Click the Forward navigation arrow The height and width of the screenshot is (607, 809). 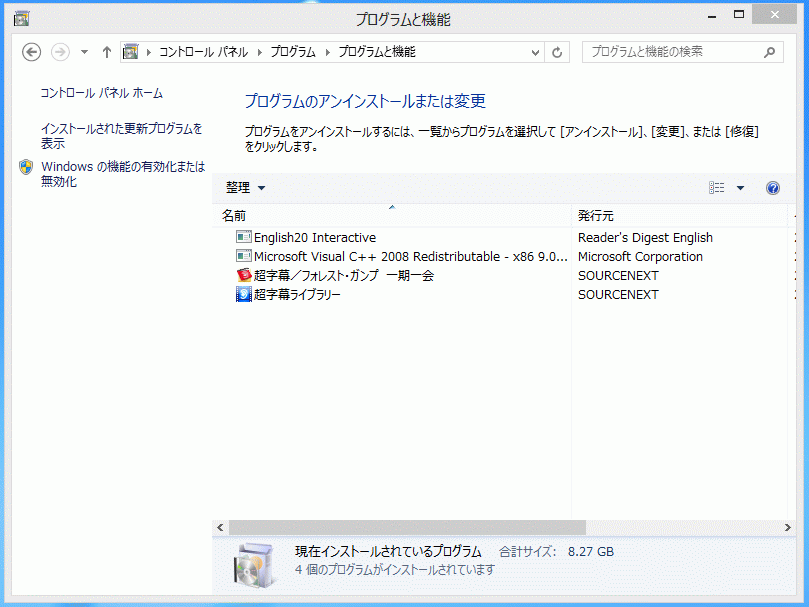point(60,52)
